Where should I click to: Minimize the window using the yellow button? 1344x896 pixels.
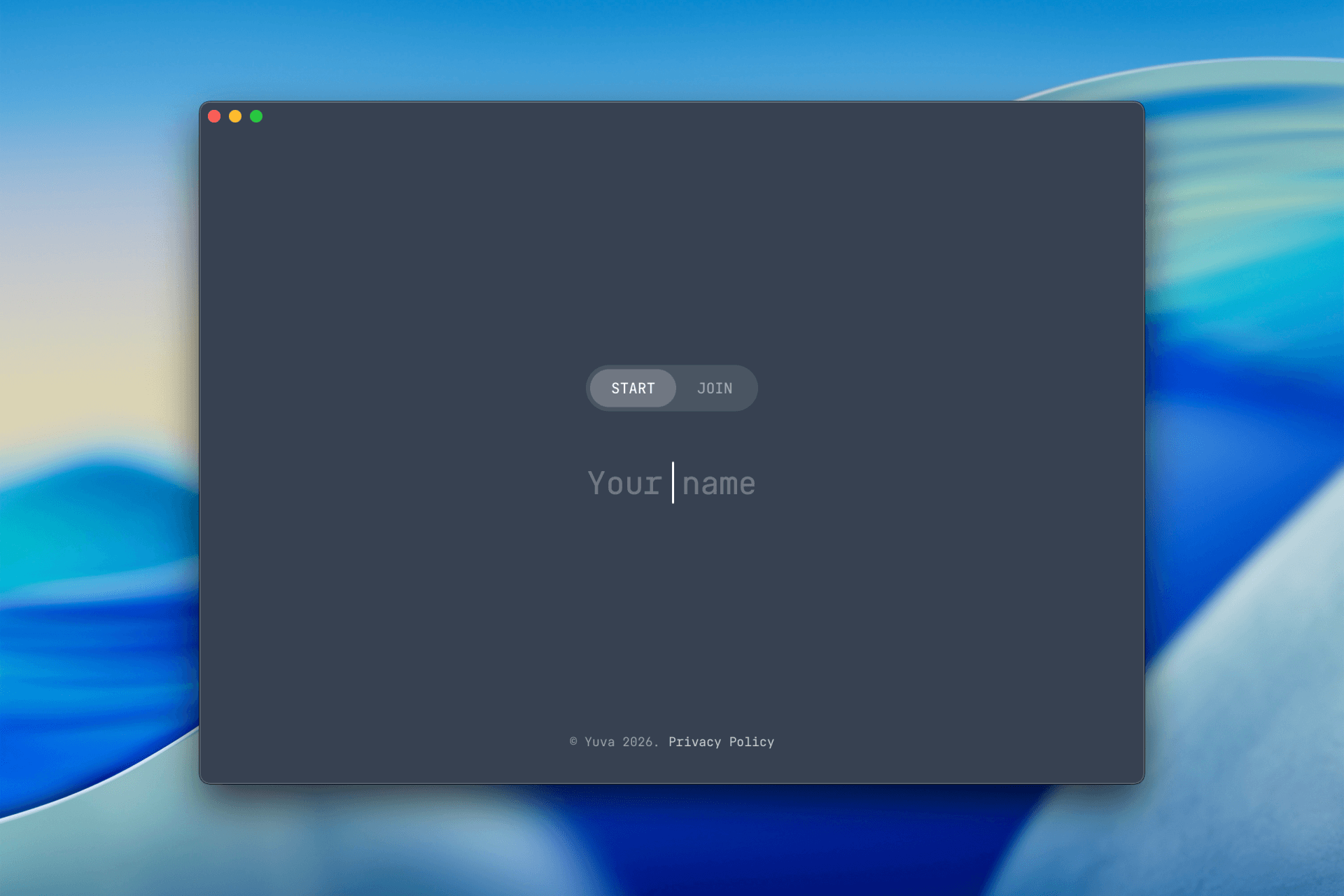click(235, 116)
